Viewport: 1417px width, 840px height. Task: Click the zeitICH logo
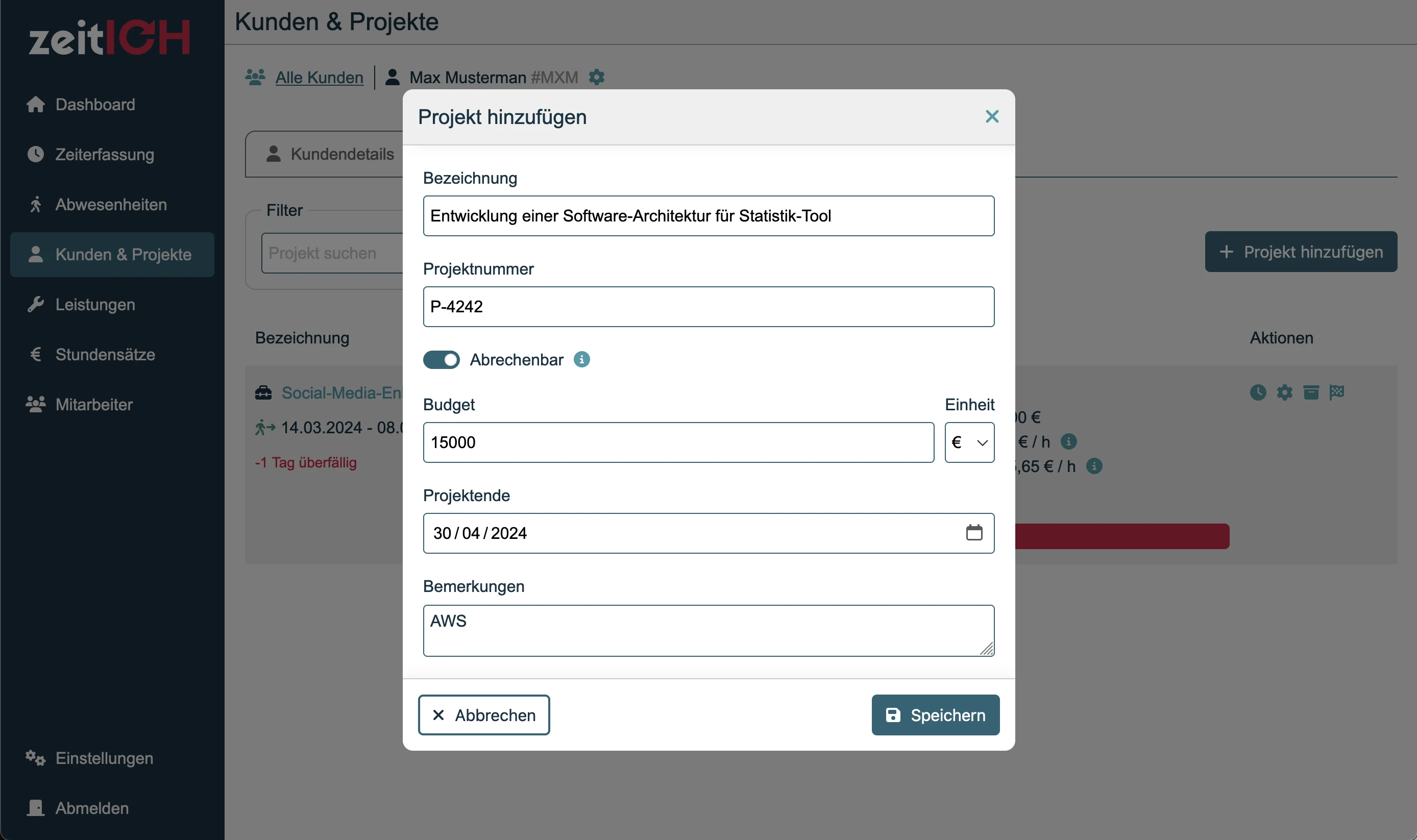click(110, 37)
